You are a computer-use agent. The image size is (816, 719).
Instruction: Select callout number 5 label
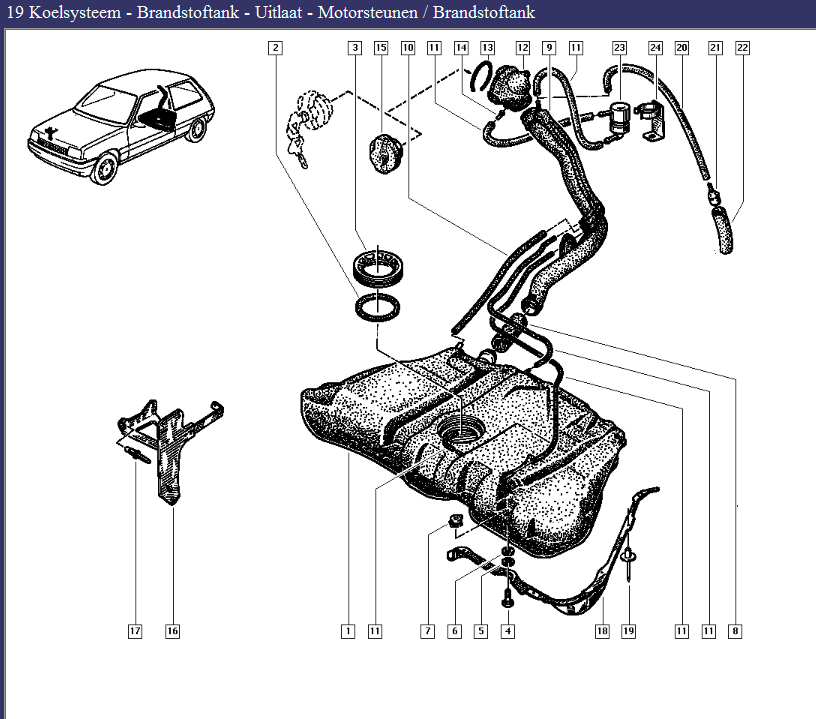coord(481,631)
